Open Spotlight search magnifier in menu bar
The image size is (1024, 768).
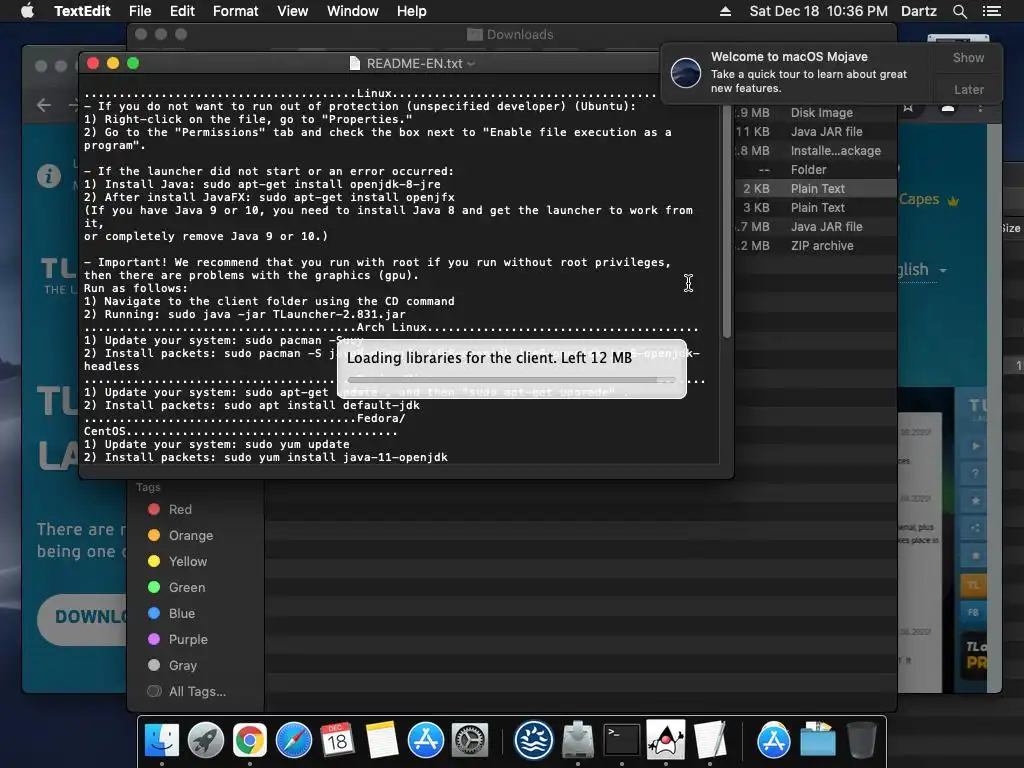pyautogui.click(x=959, y=11)
